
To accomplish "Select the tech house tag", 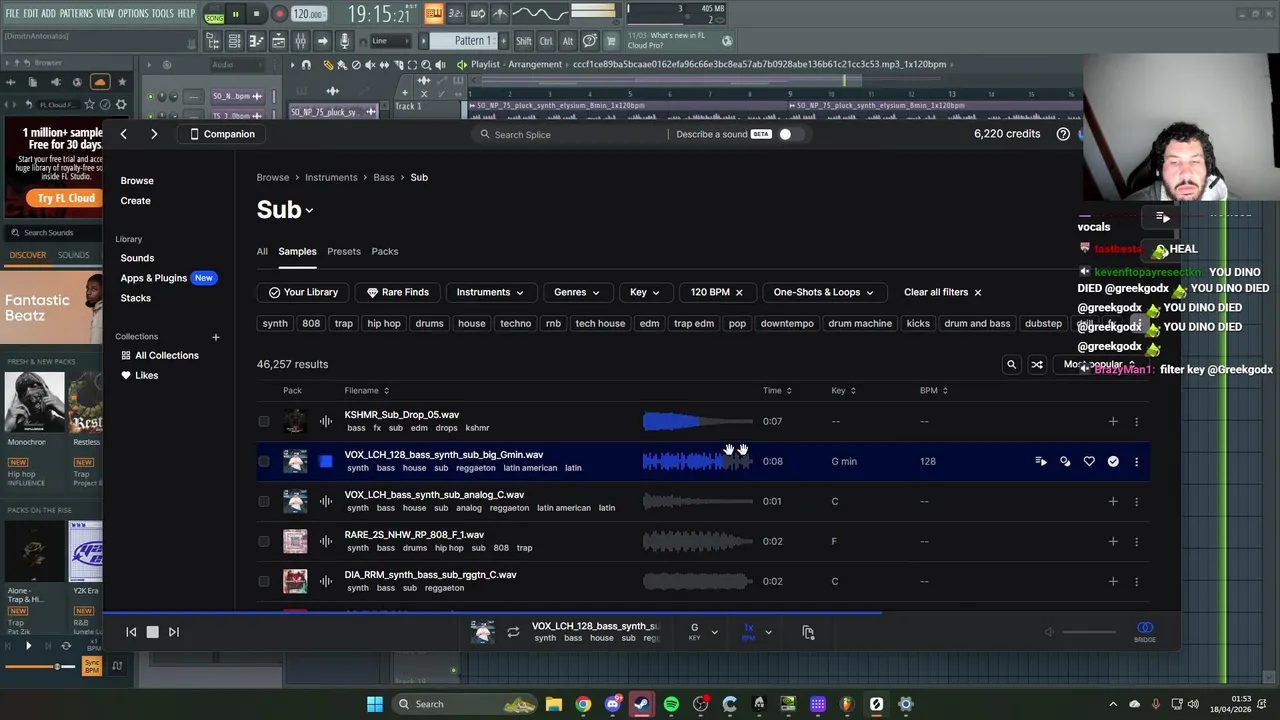I will tap(600, 323).
